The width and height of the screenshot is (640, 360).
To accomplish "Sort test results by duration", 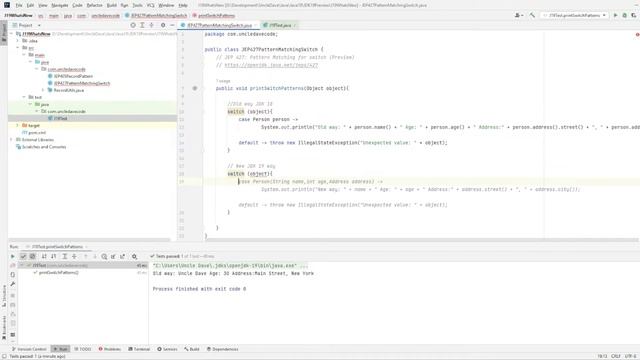I will point(53,256).
